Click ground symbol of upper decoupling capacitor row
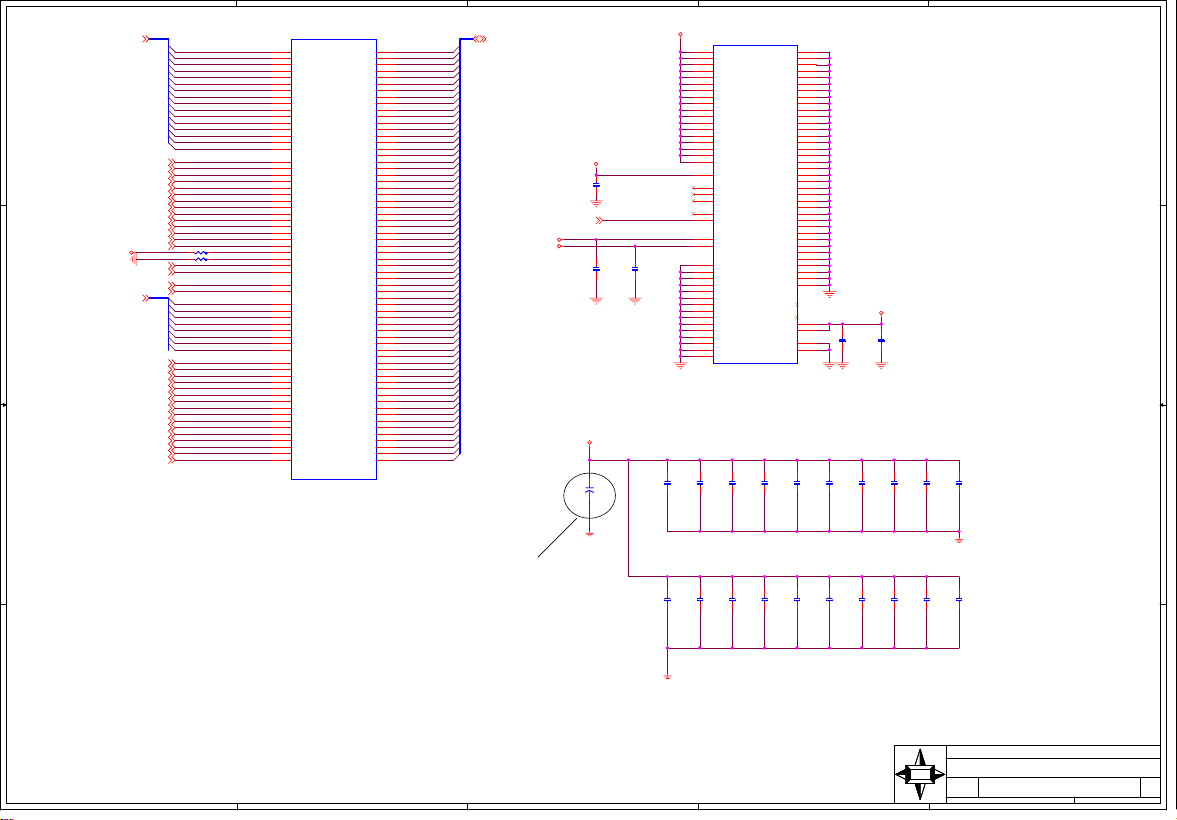The image size is (1177, 820). pos(959,540)
